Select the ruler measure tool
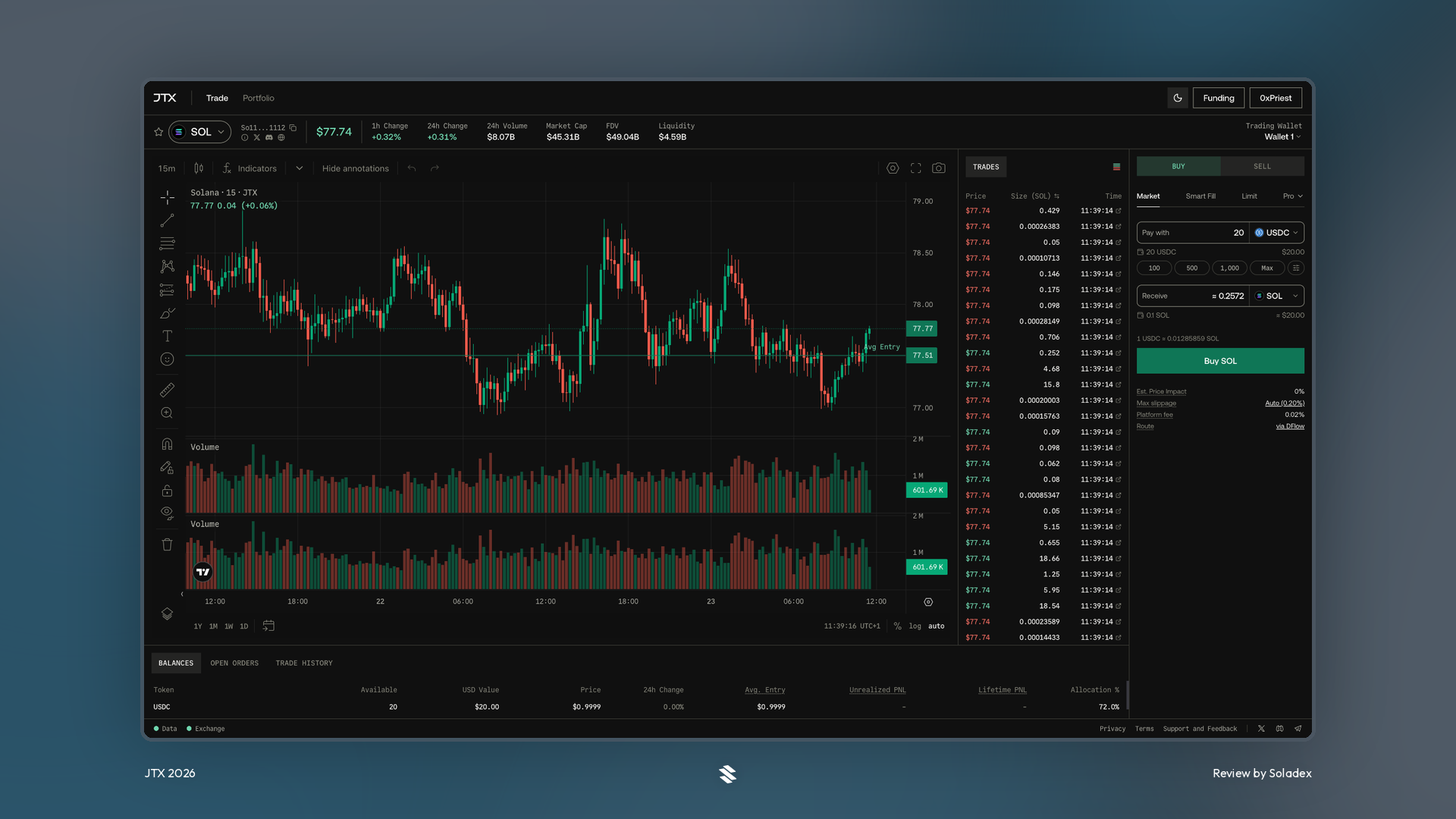The width and height of the screenshot is (1456, 819). point(168,390)
